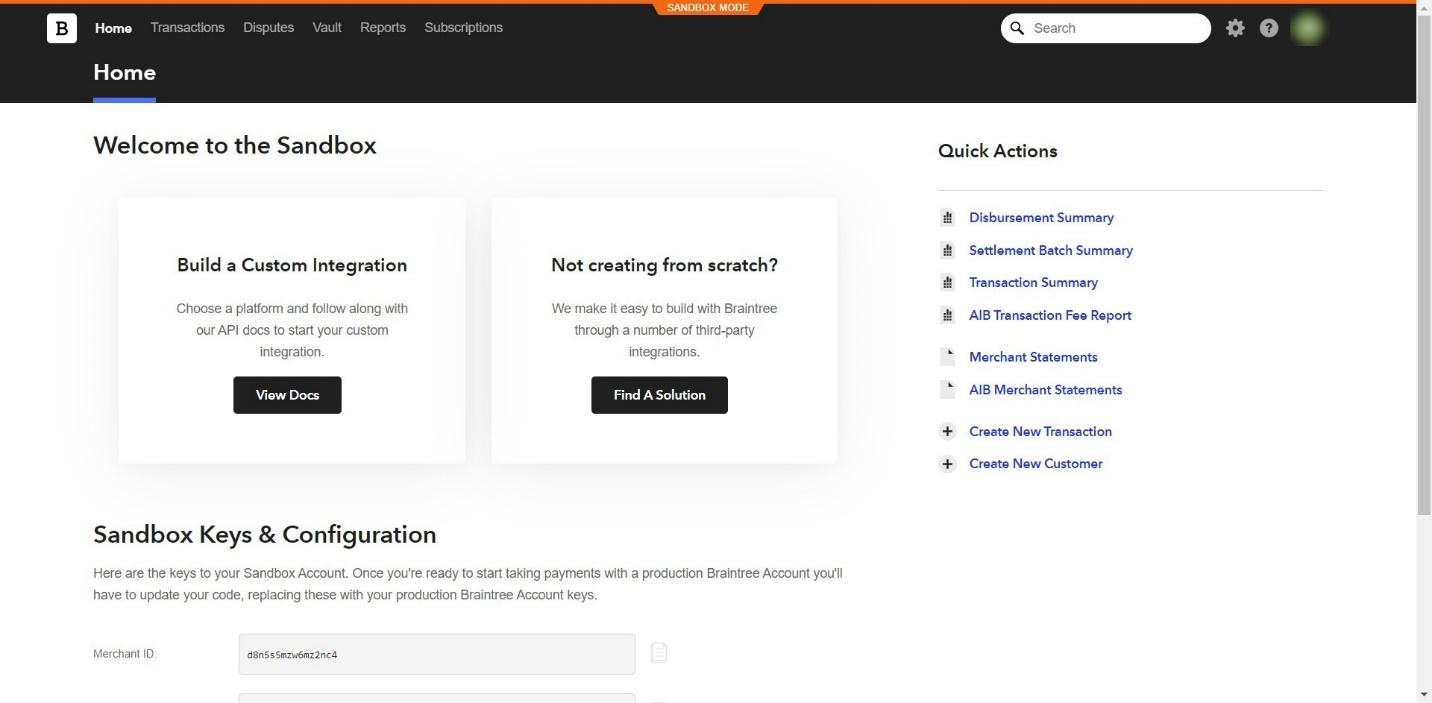Open the Merchant Statements link
This screenshot has width=1432, height=703.
click(1033, 357)
